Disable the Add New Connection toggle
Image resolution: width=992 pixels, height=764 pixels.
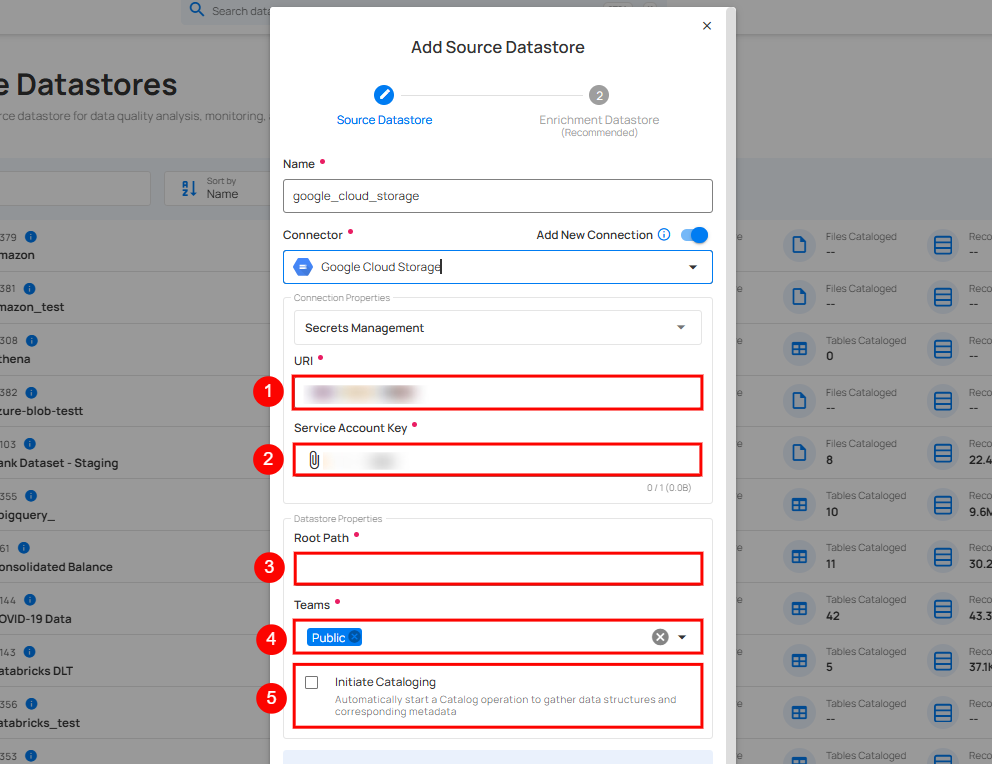tap(693, 234)
